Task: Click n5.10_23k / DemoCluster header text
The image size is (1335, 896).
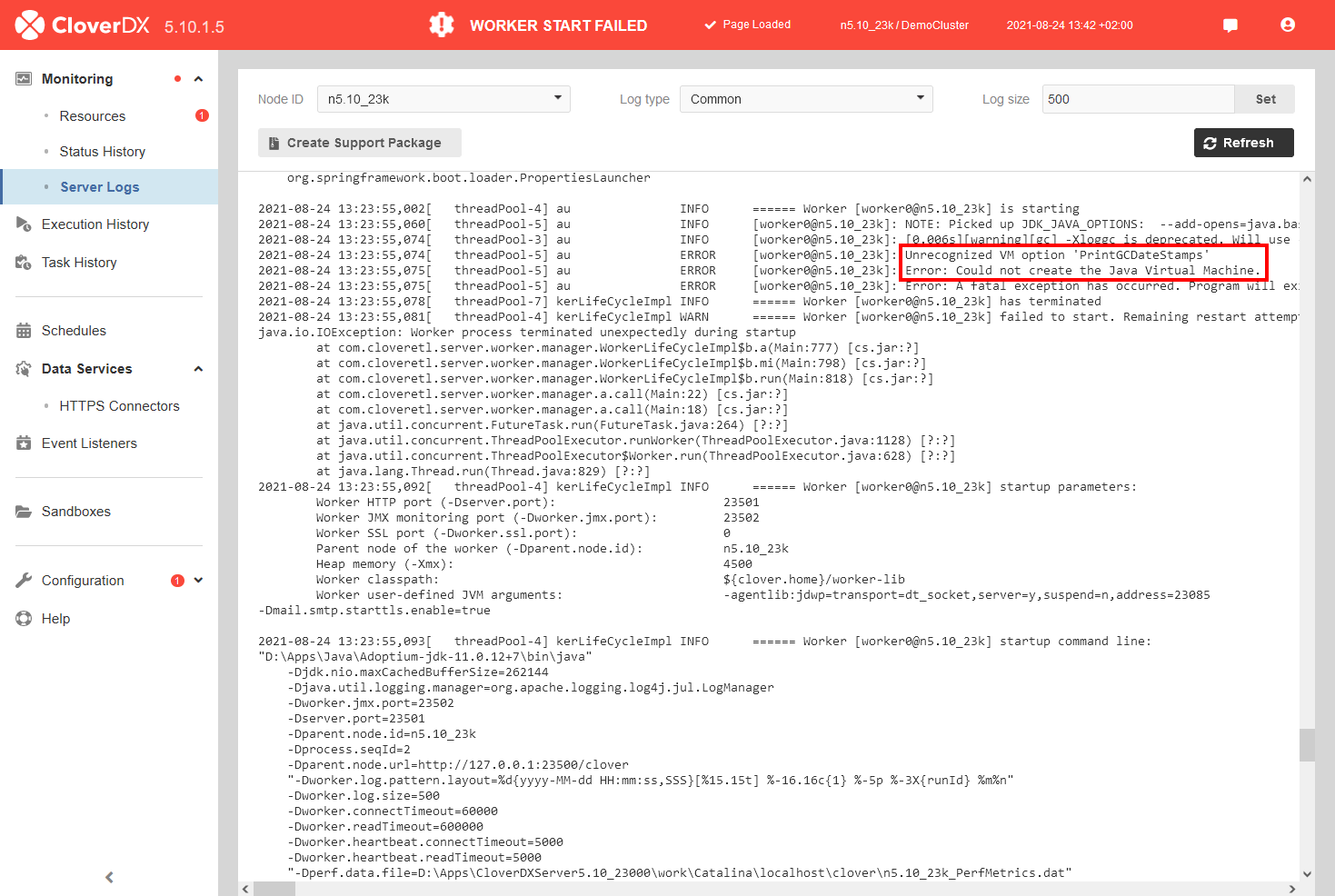Action: coord(904,25)
